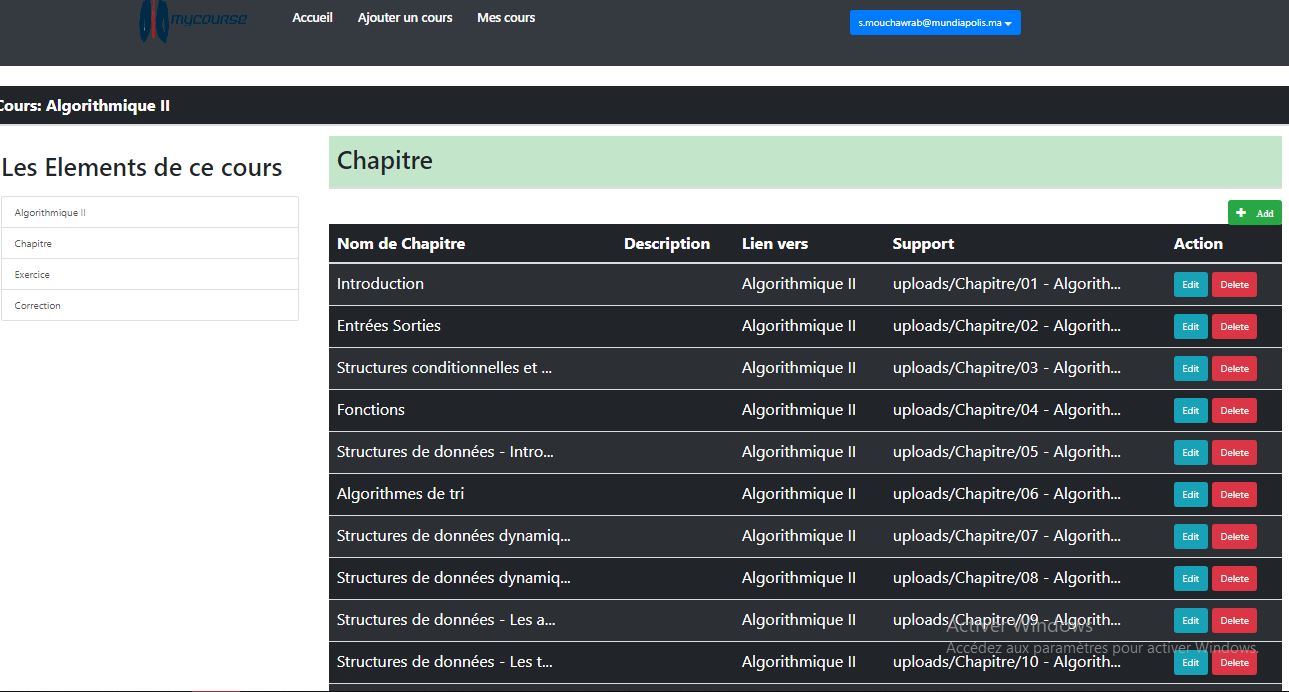This screenshot has height=692, width=1289.
Task: Click the Action column header
Action: coord(1198,244)
